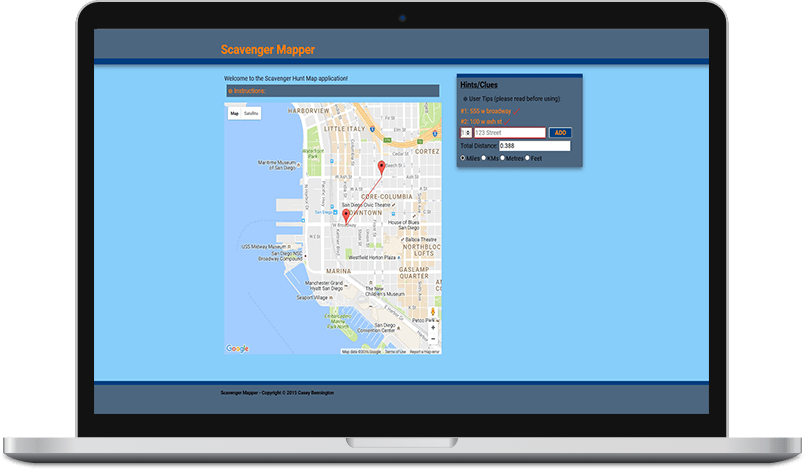This screenshot has height=469, width=804.
Task: Click the clue number stepper field
Action: (466, 133)
